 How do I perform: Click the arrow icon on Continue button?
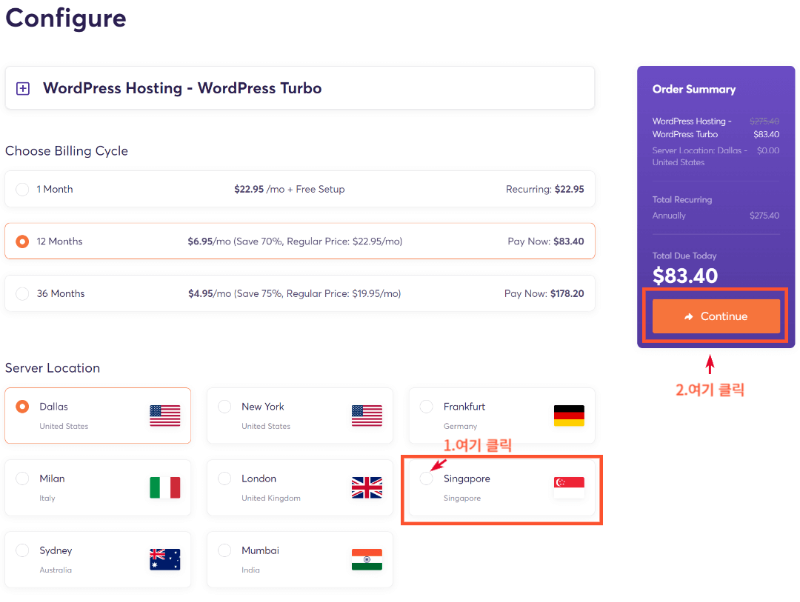click(x=689, y=317)
